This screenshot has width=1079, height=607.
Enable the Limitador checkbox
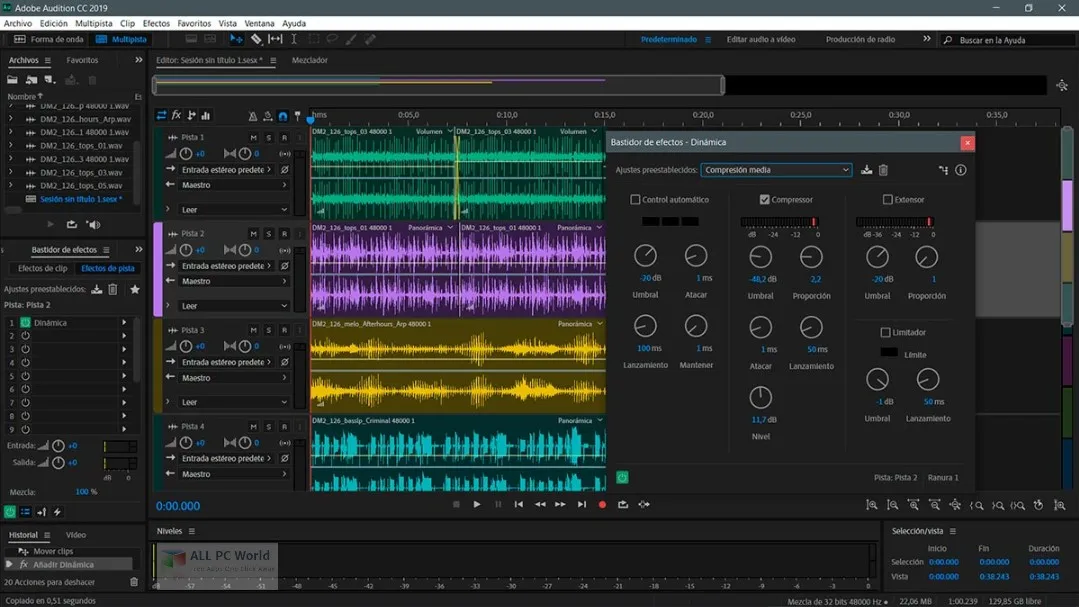887,332
